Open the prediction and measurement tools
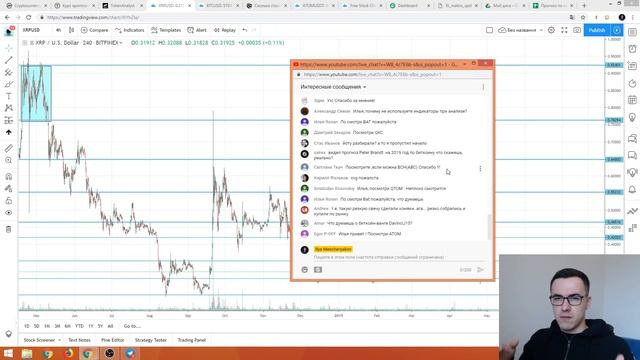This screenshot has width=640, height=360. coord(9,120)
